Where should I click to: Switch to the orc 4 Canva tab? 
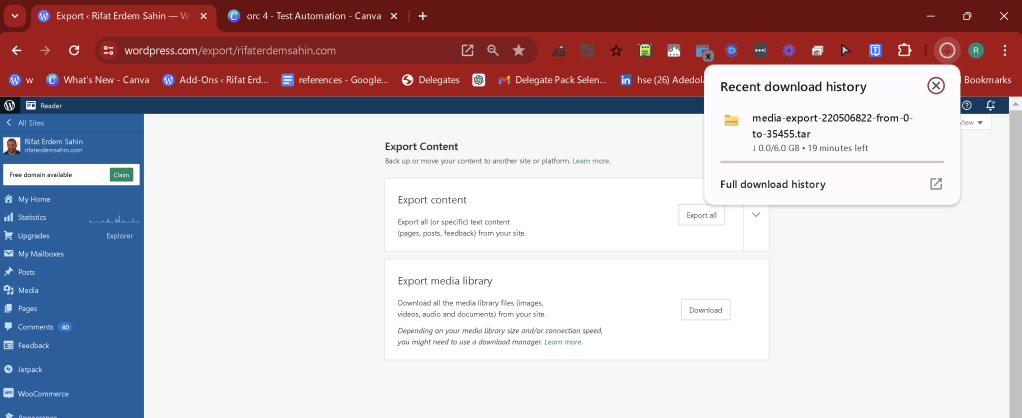pos(313,16)
